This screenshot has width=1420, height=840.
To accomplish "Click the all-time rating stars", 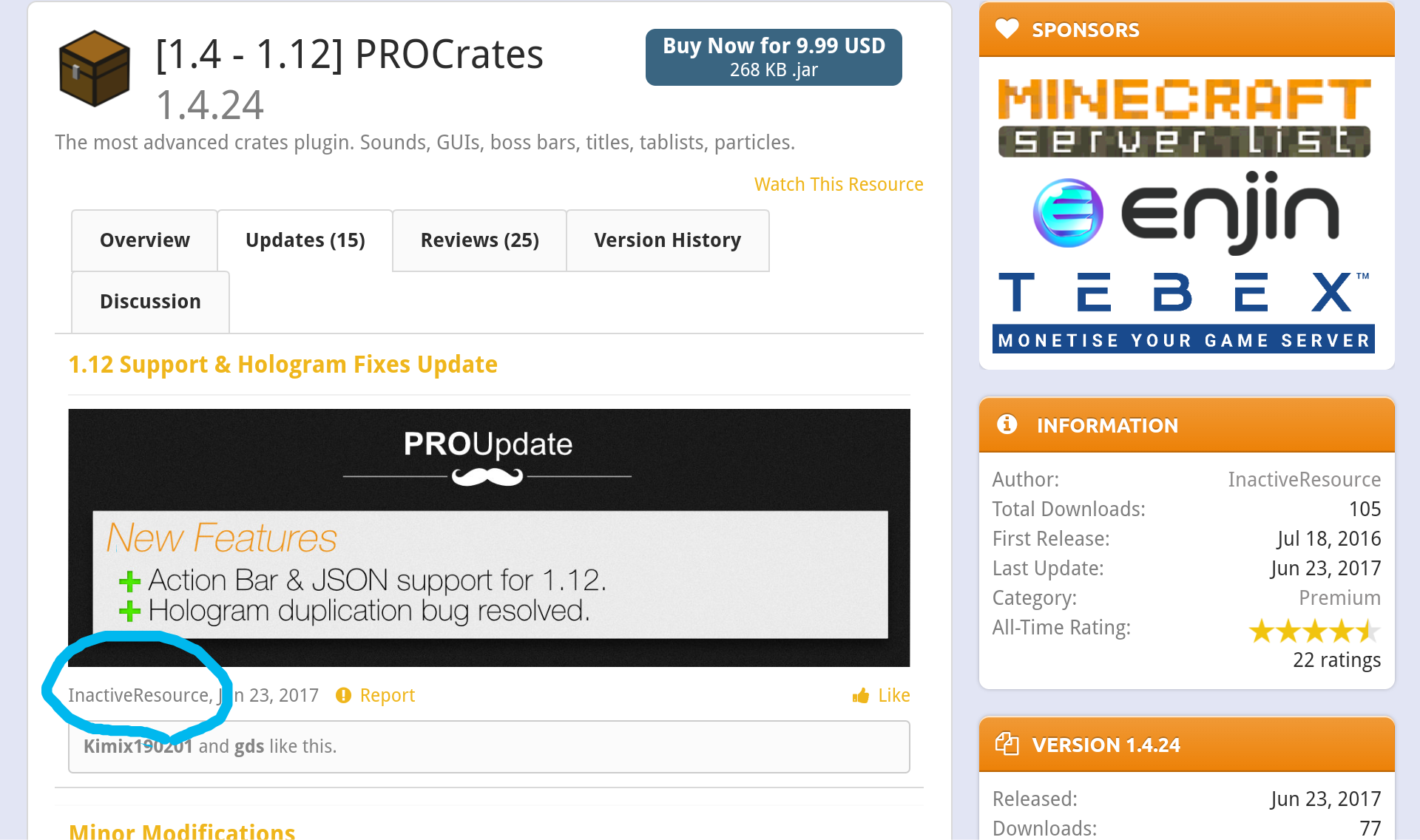I will tap(1314, 631).
